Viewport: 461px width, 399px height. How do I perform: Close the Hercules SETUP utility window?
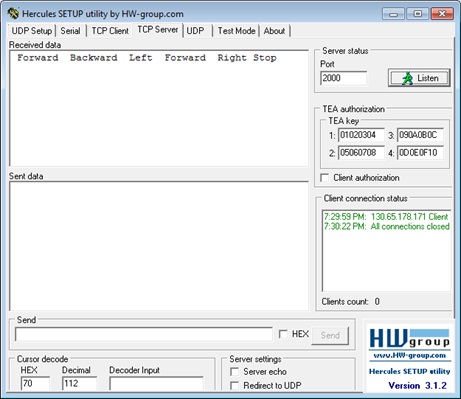[442, 14]
